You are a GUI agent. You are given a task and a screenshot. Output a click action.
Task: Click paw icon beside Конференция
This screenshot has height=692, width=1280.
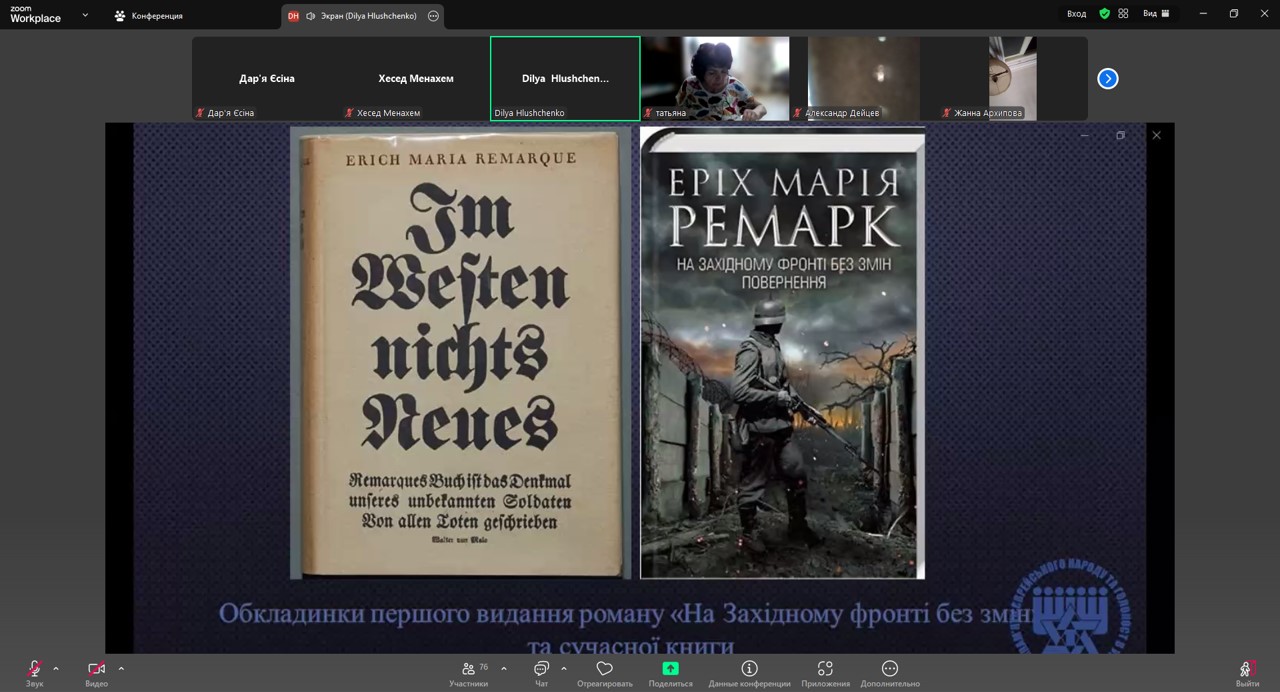click(x=120, y=16)
